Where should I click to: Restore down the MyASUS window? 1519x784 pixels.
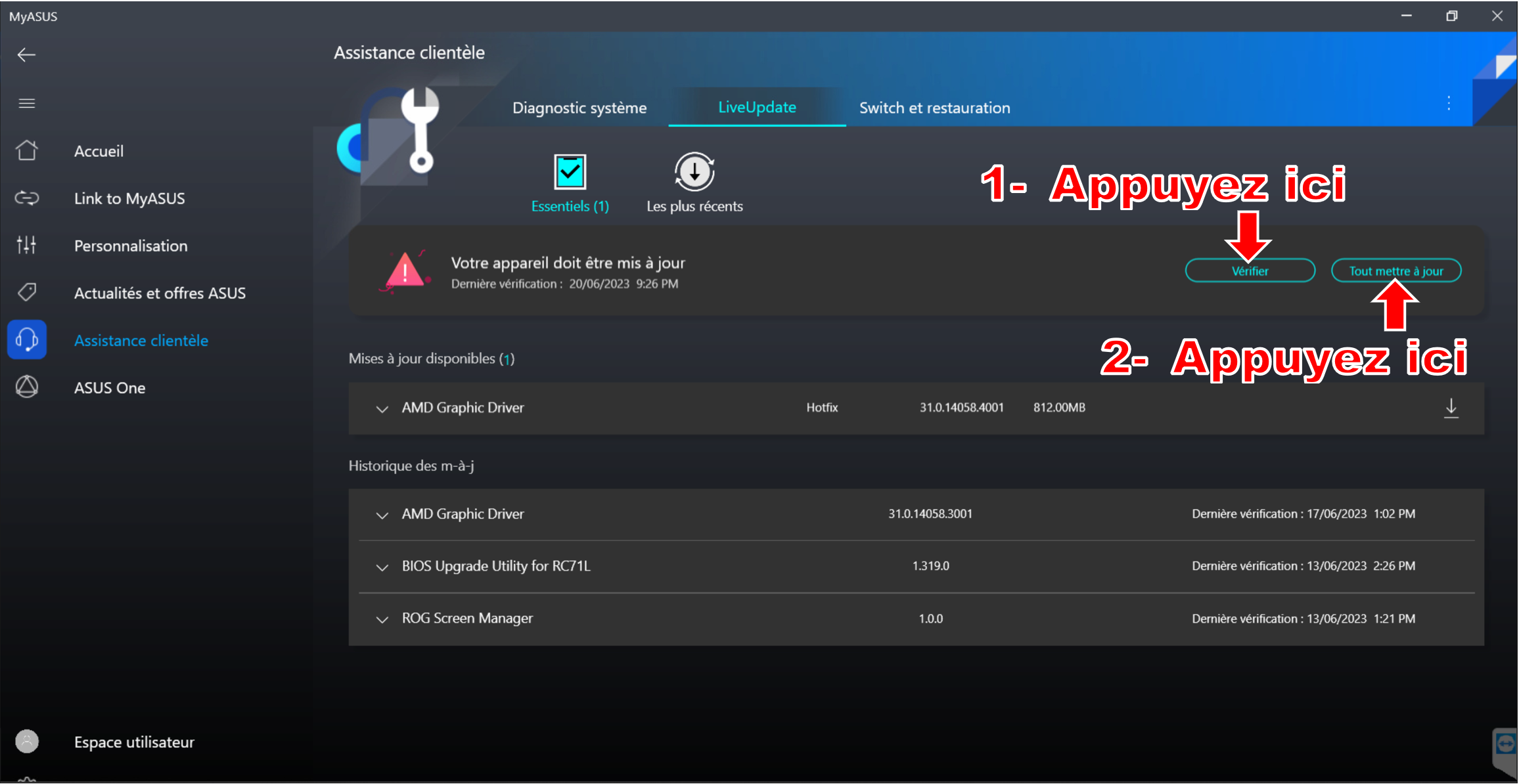coord(1452,16)
